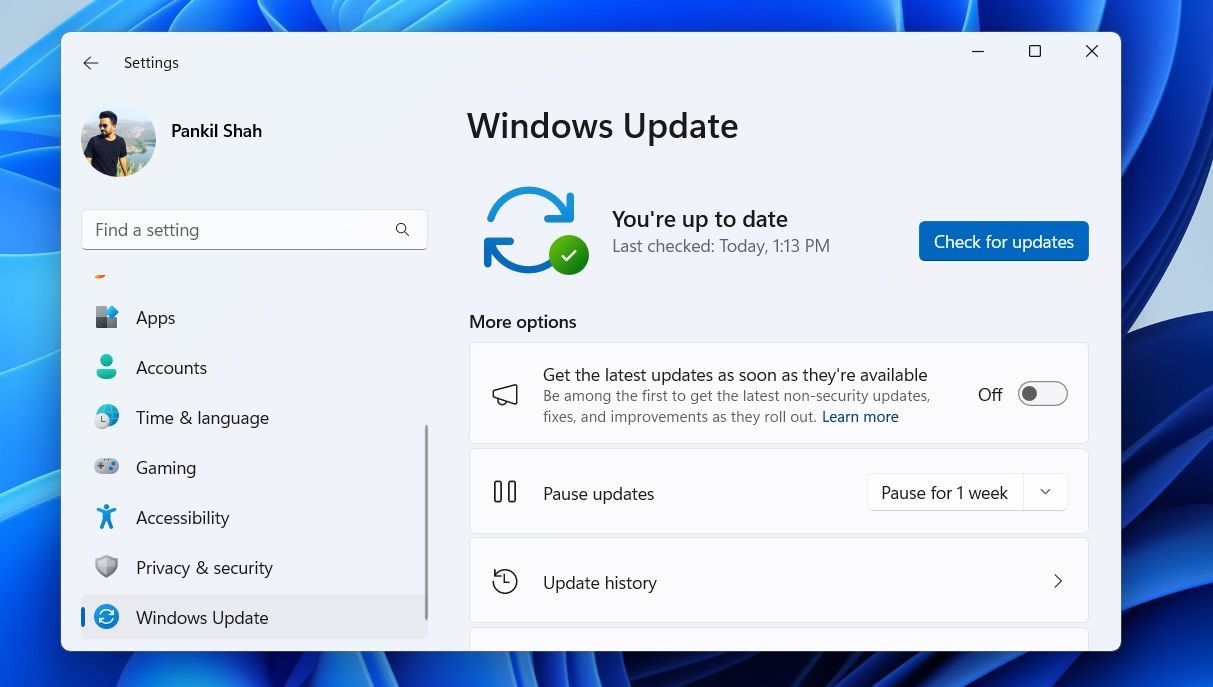Open Gaming settings via its controller icon

coord(106,467)
